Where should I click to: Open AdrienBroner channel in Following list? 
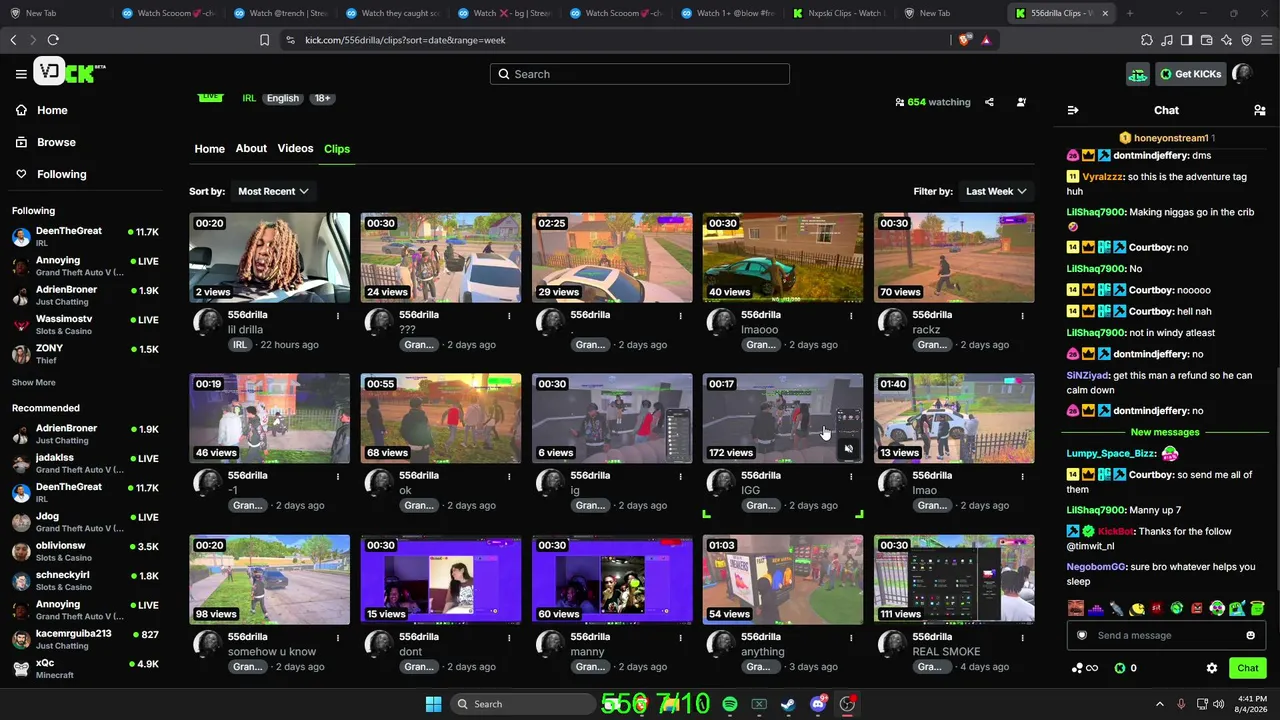85,295
